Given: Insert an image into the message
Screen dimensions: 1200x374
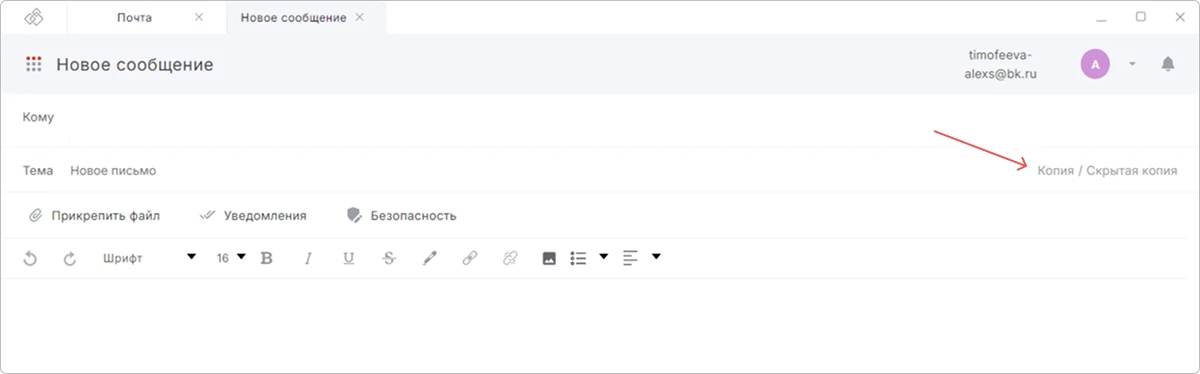Looking at the screenshot, I should coord(549,258).
